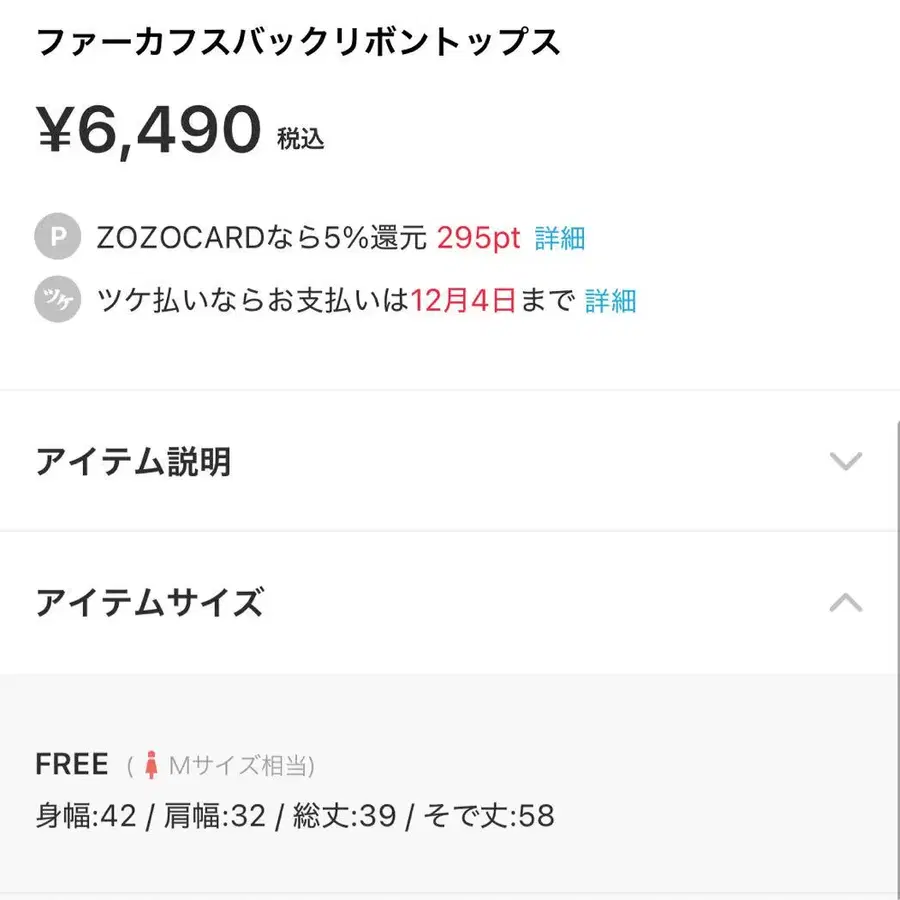Click the ZOZOCARDなら5%還元 text
900x900 pixels.
262,238
